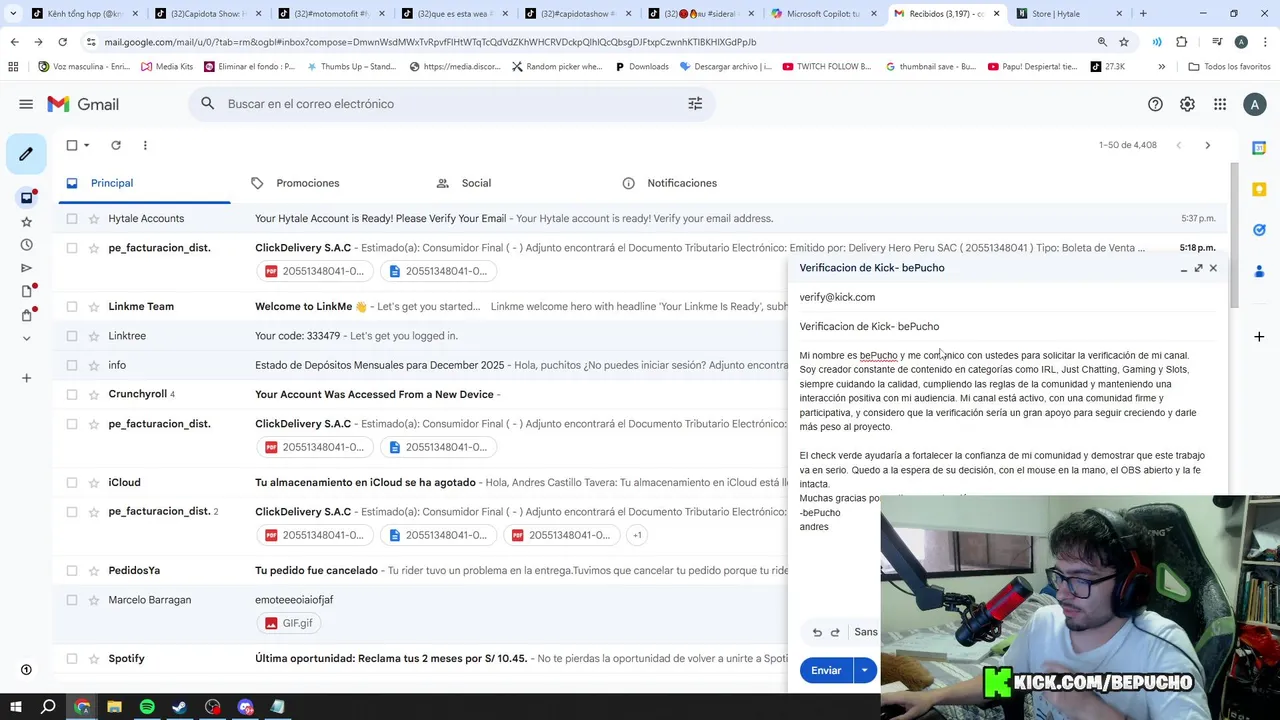Go to newer-older next page arrow

[x=1207, y=145]
